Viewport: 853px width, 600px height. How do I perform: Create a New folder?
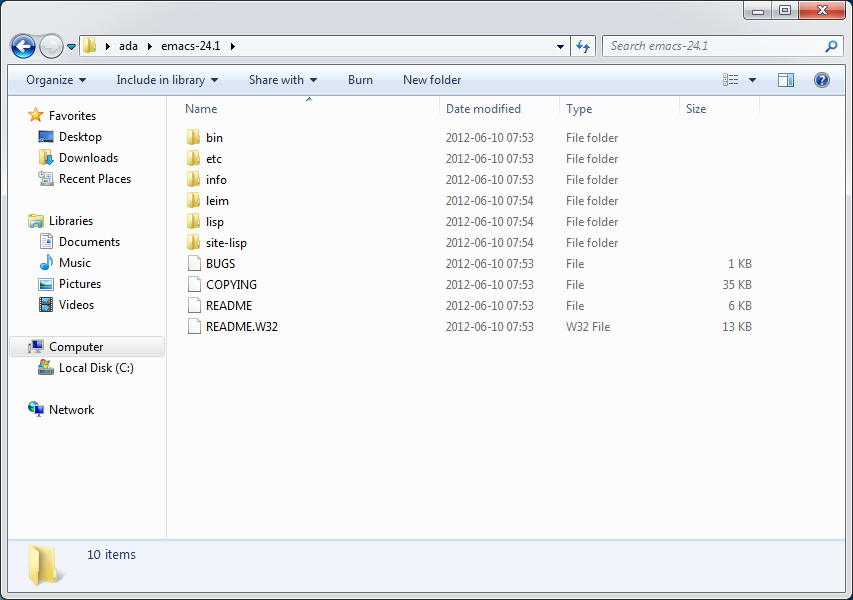pyautogui.click(x=432, y=80)
